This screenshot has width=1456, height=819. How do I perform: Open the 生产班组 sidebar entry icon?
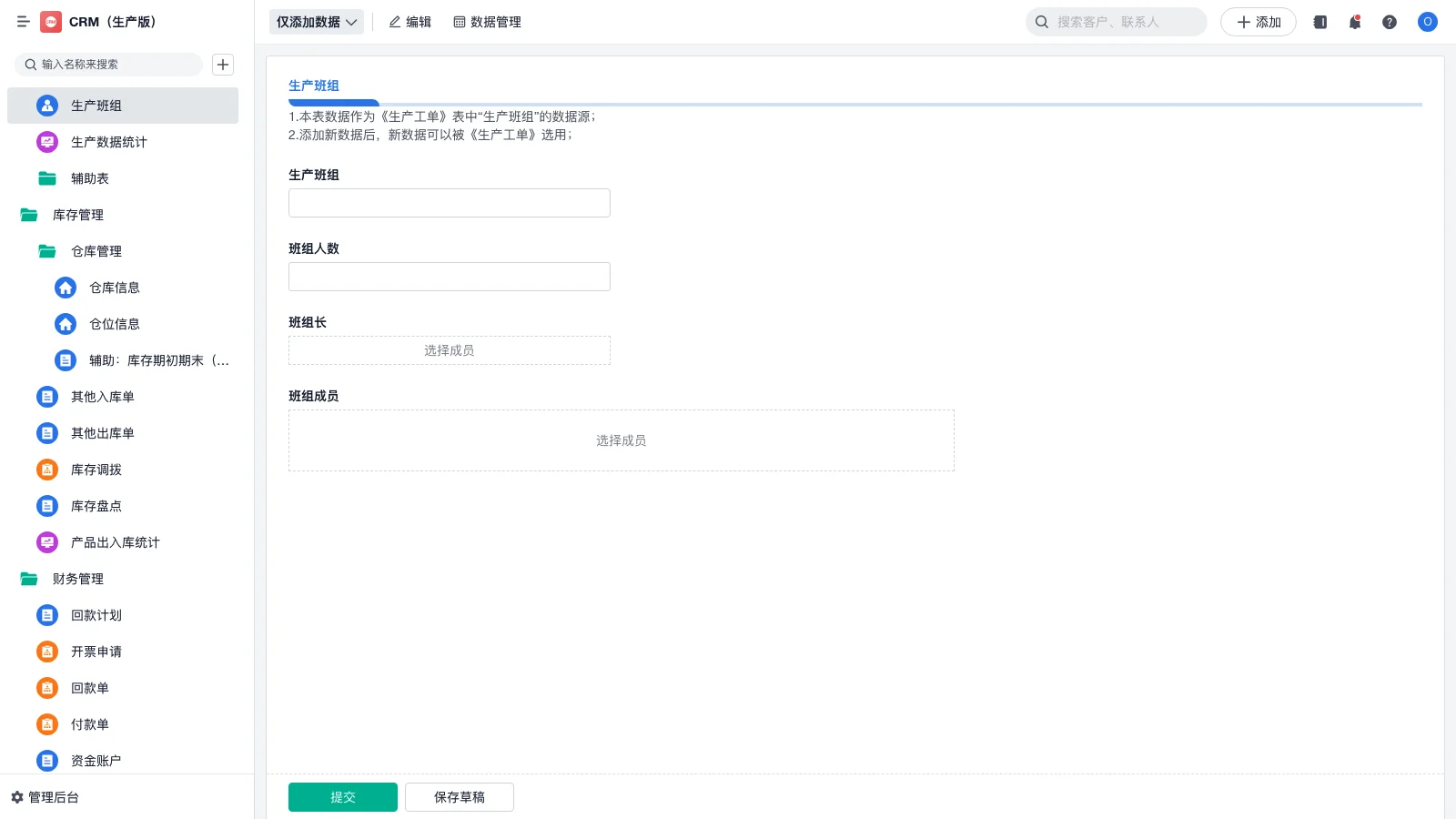(x=46, y=106)
